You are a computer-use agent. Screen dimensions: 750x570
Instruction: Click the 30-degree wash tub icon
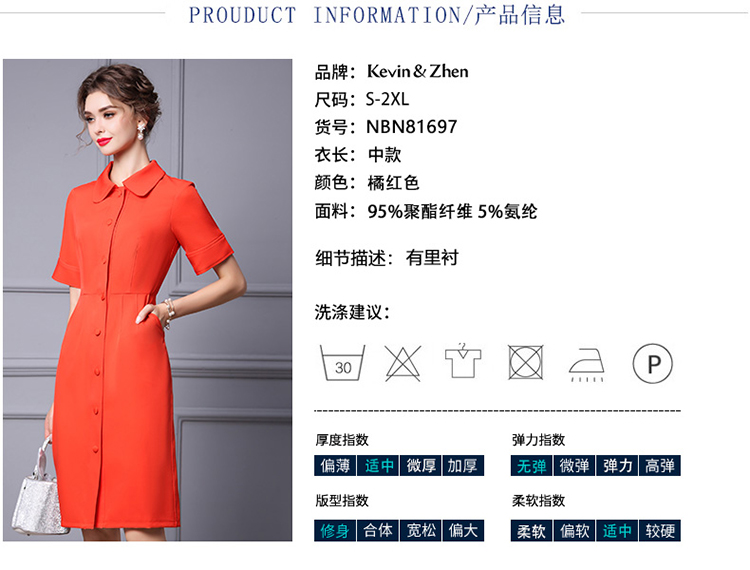coord(342,363)
